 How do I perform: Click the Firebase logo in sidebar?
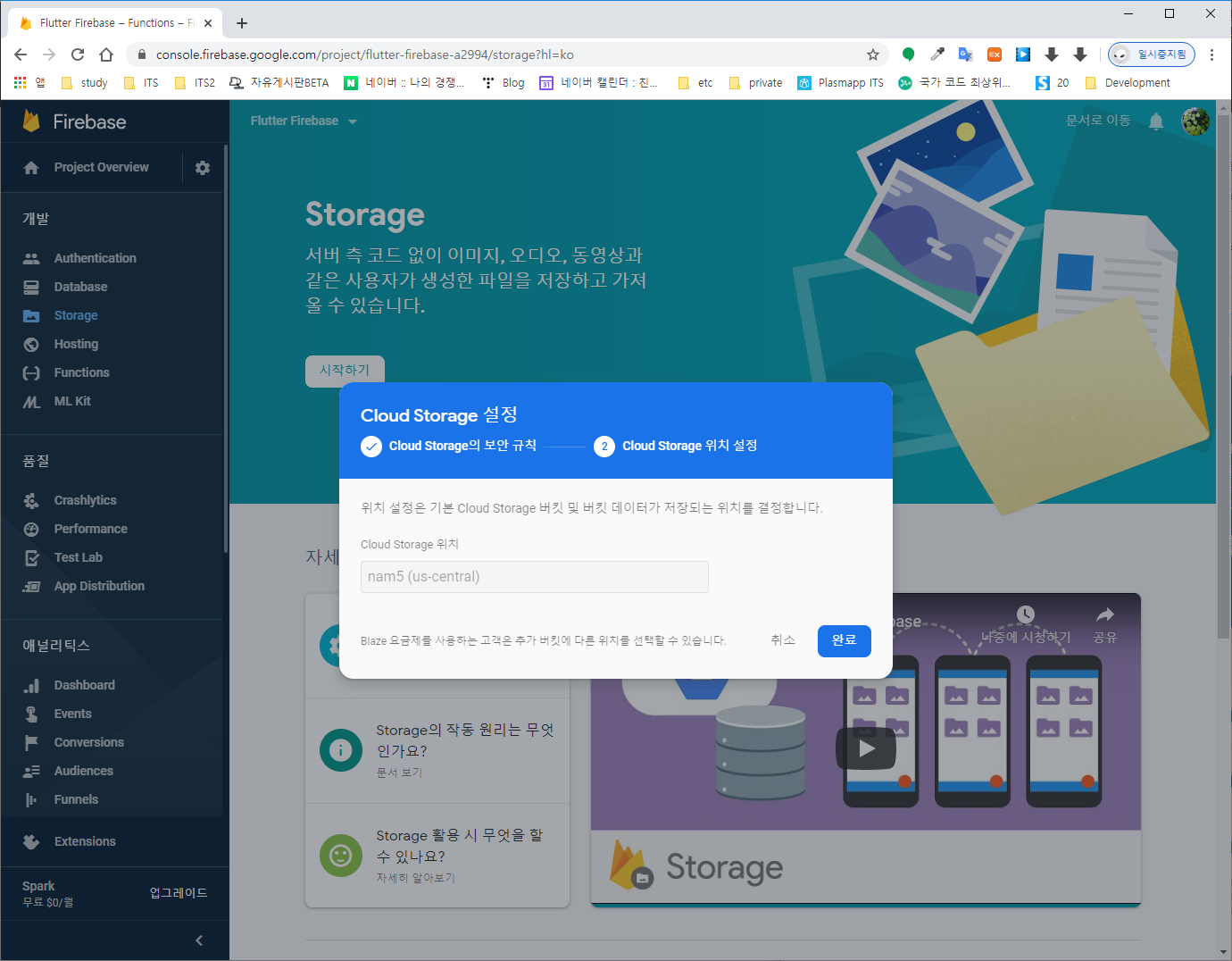[75, 121]
